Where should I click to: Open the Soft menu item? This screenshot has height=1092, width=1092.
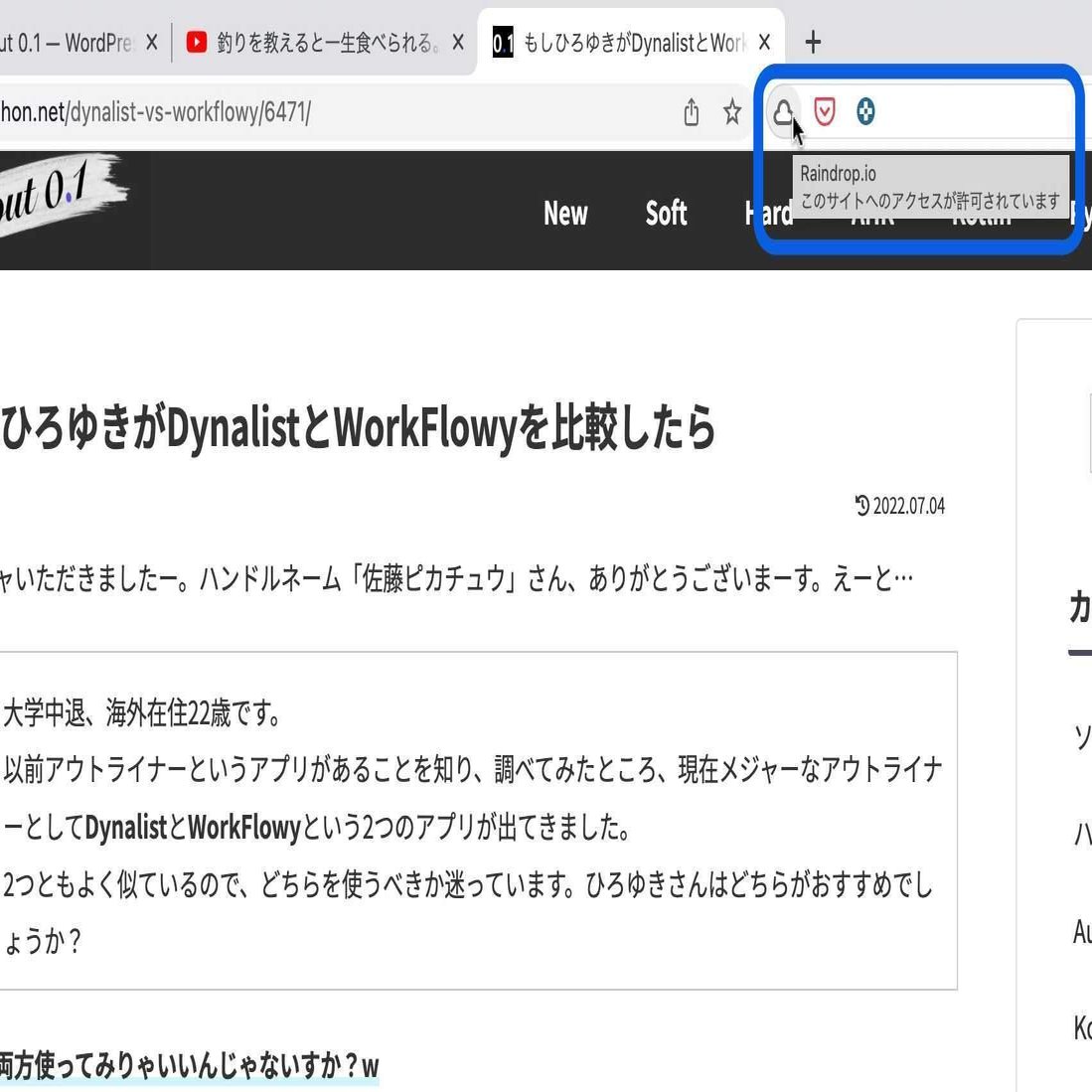[x=666, y=213]
